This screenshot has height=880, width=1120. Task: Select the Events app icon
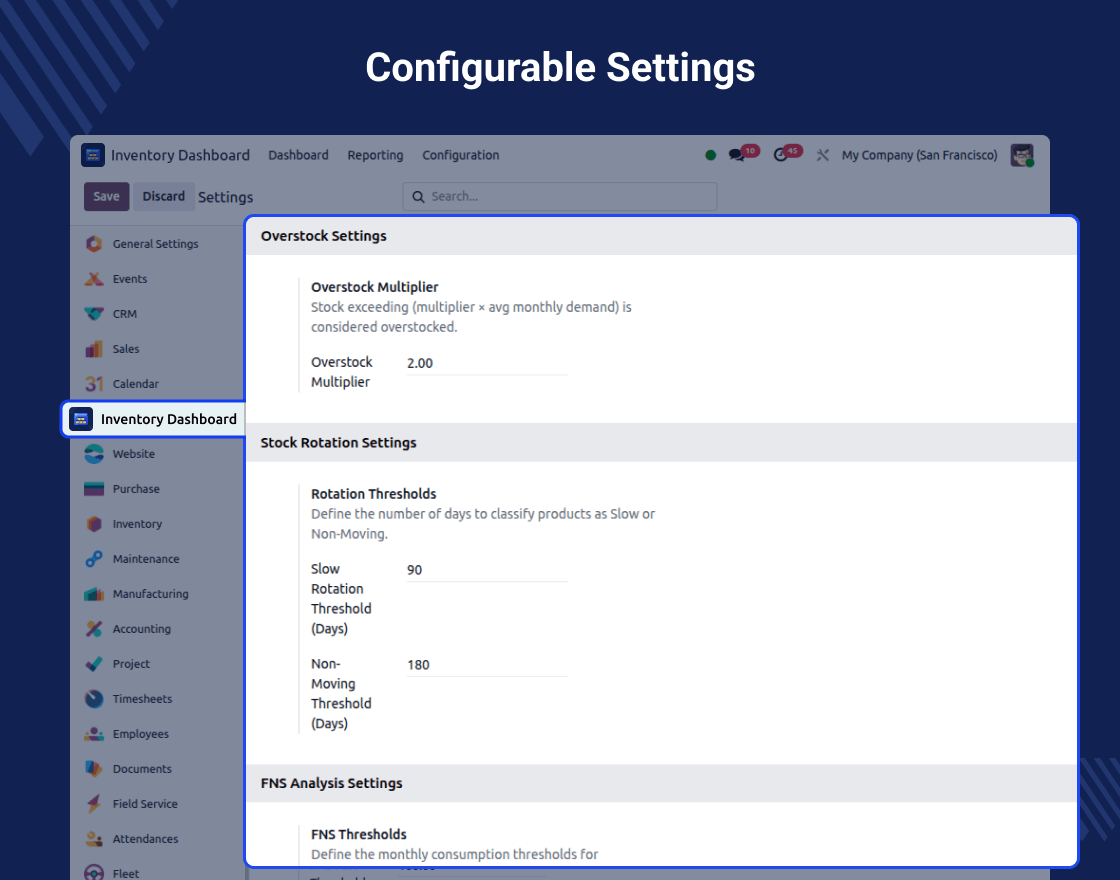click(94, 279)
